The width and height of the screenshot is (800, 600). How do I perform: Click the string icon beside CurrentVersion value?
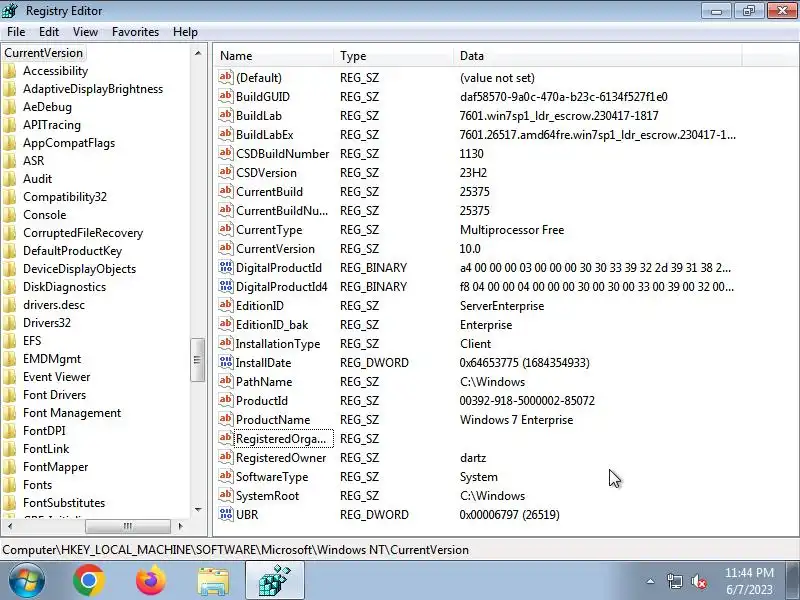tap(226, 248)
